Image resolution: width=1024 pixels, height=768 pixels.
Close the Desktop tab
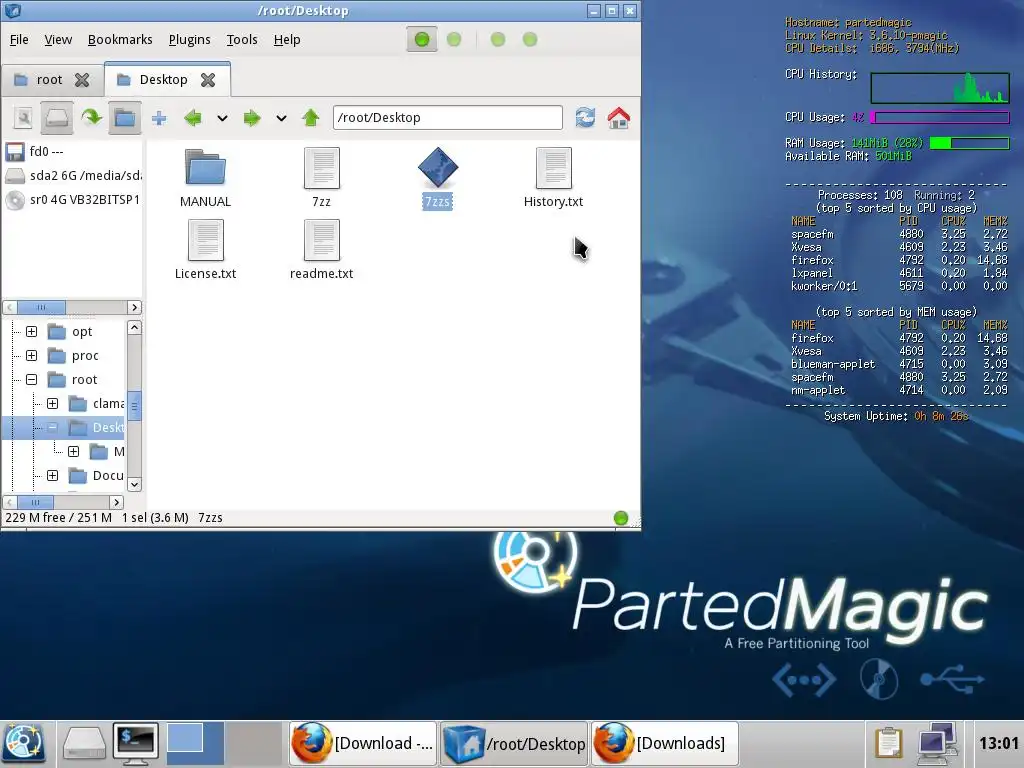(208, 80)
